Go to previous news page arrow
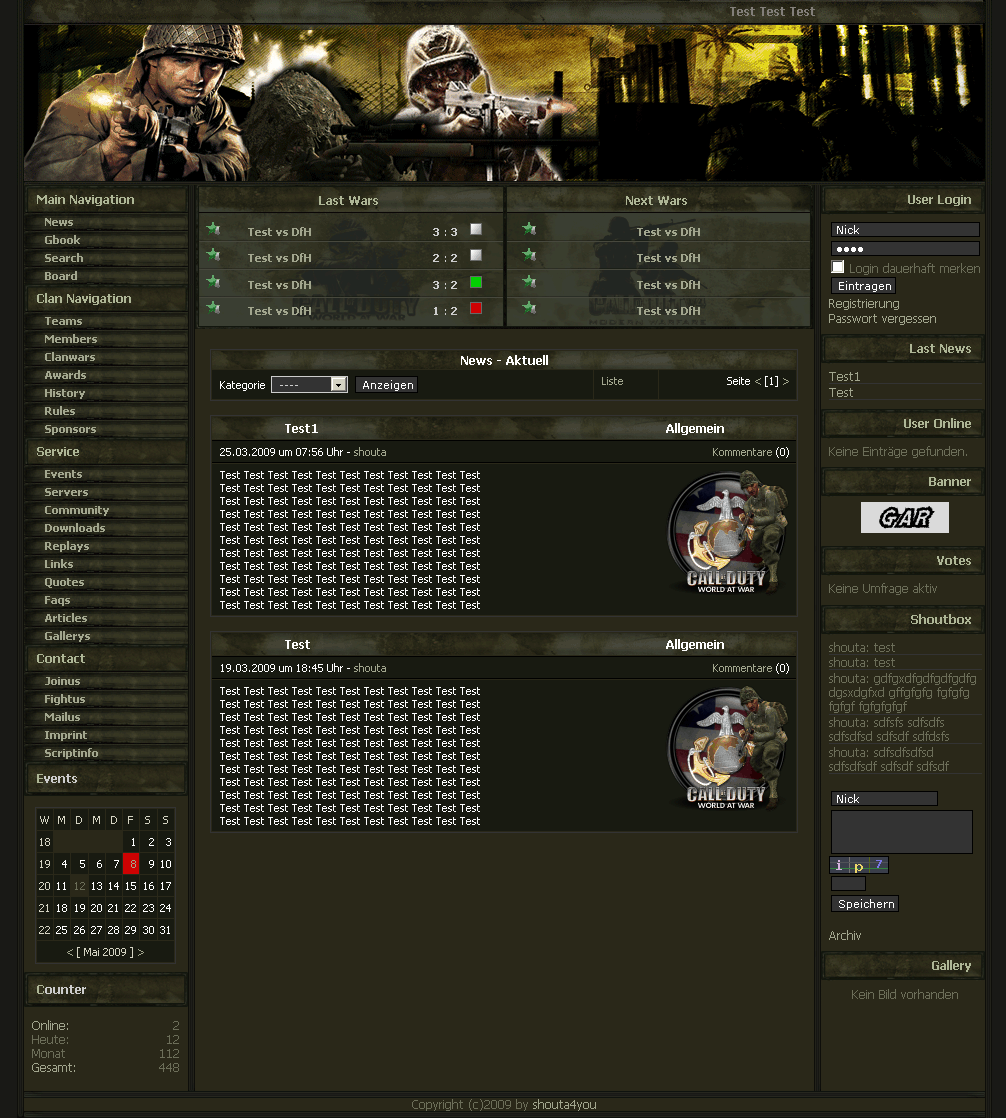1006x1120 pixels. click(x=758, y=381)
